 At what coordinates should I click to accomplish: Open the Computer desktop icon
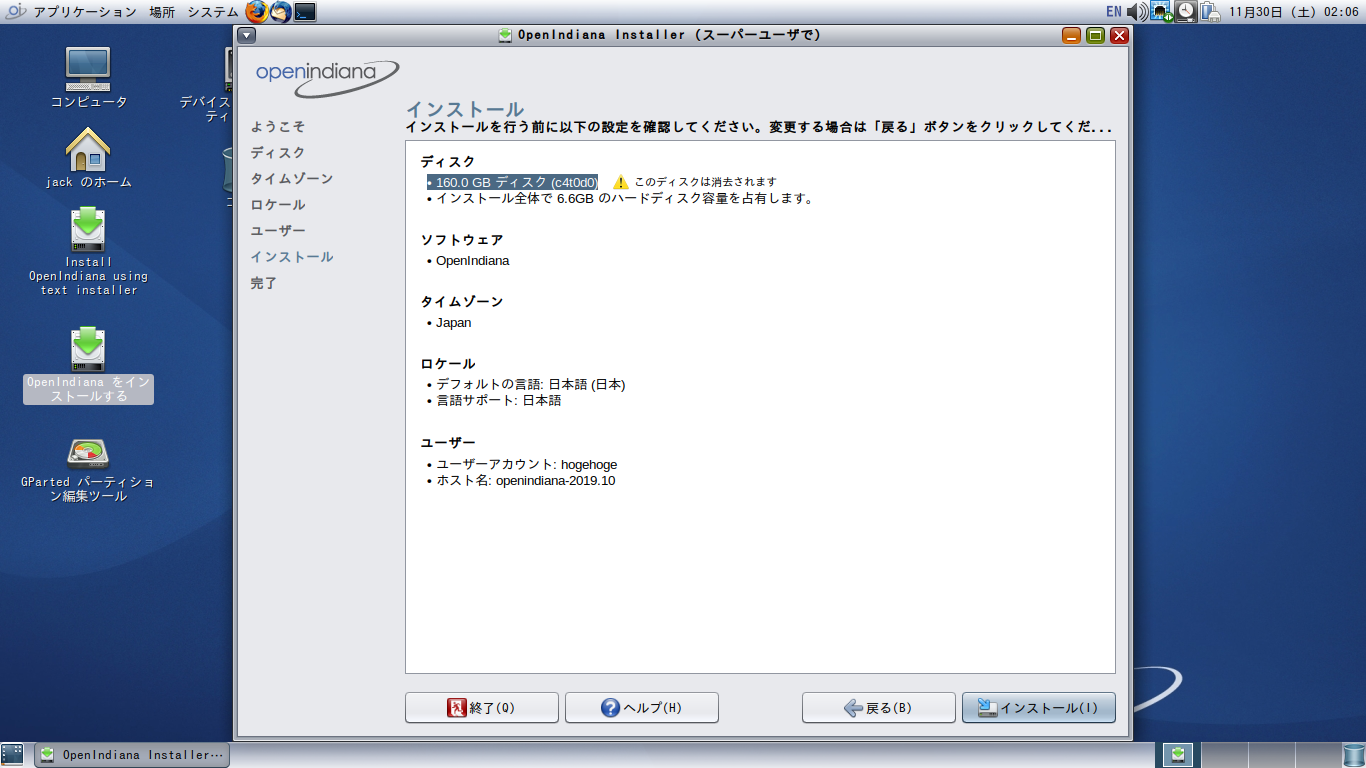88,77
